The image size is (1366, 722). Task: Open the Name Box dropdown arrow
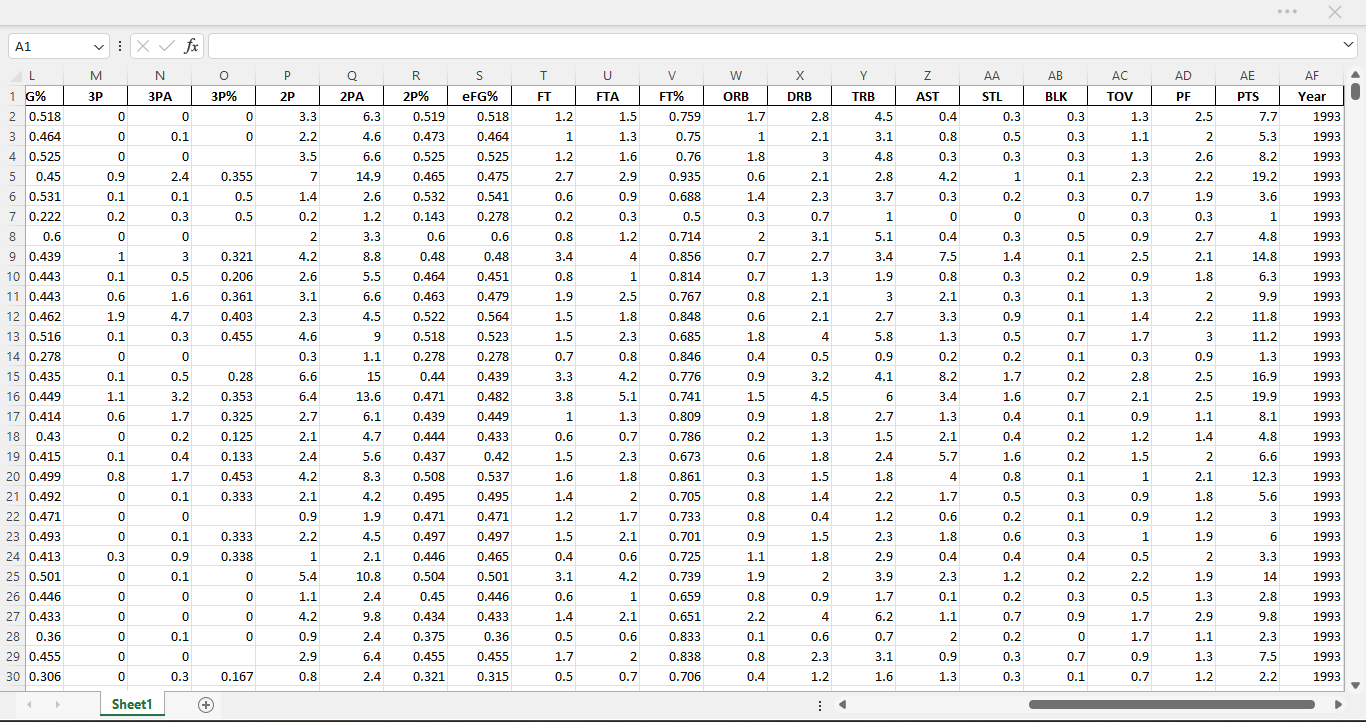click(99, 47)
